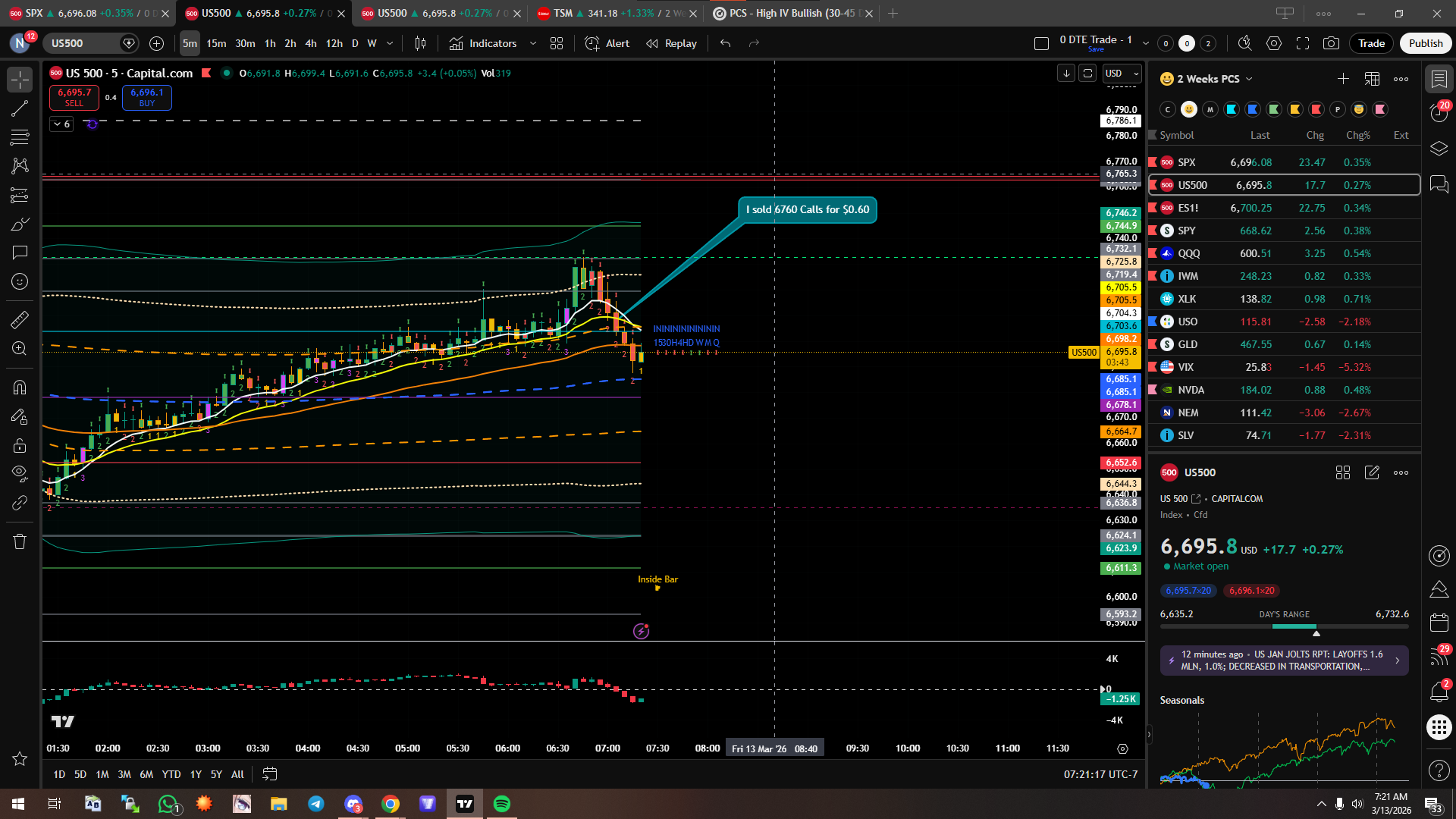Image resolution: width=1456 pixels, height=819 pixels.
Task: Select the ruler measure tool
Action: (x=20, y=320)
